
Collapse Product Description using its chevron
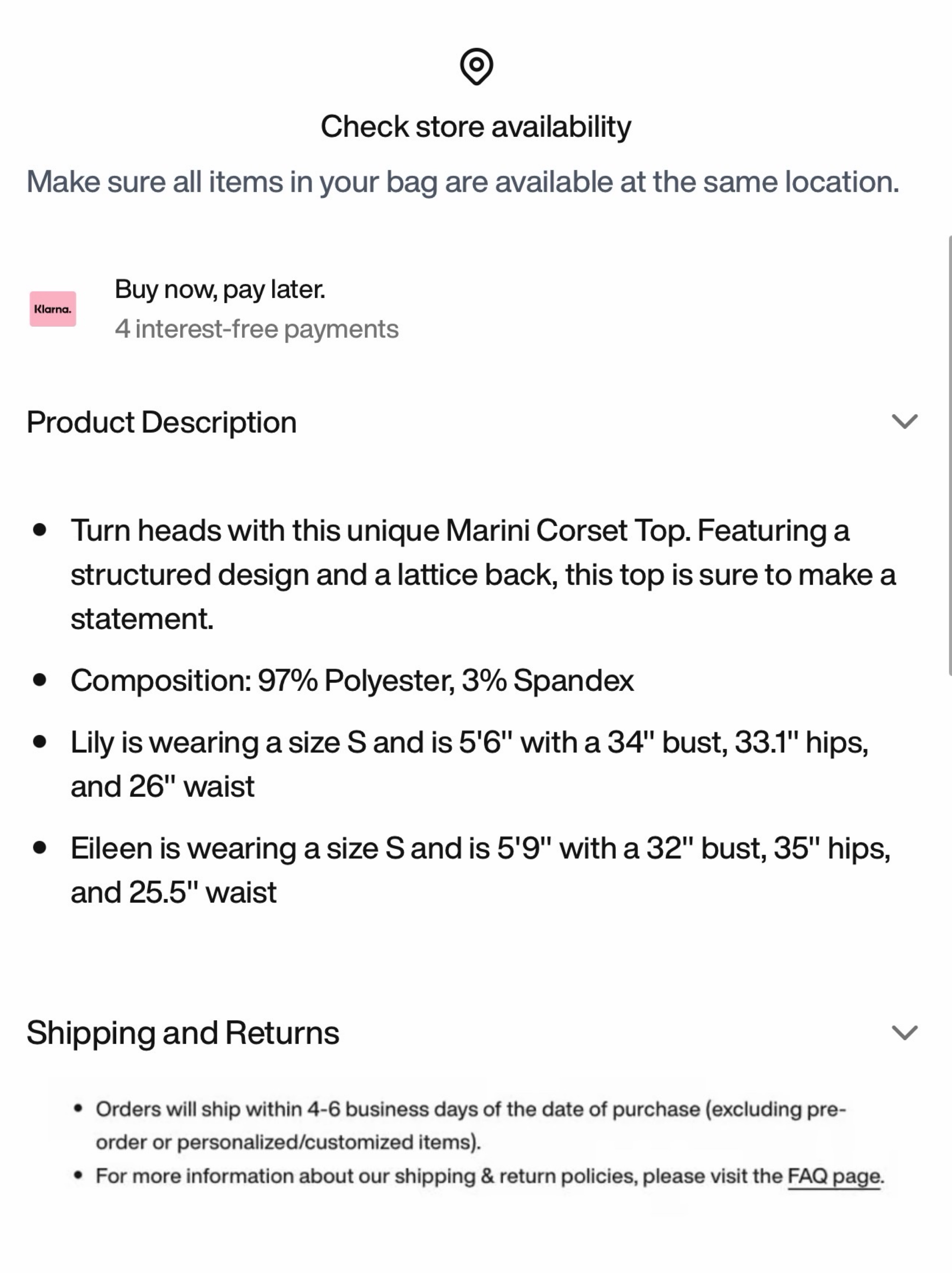coord(904,422)
